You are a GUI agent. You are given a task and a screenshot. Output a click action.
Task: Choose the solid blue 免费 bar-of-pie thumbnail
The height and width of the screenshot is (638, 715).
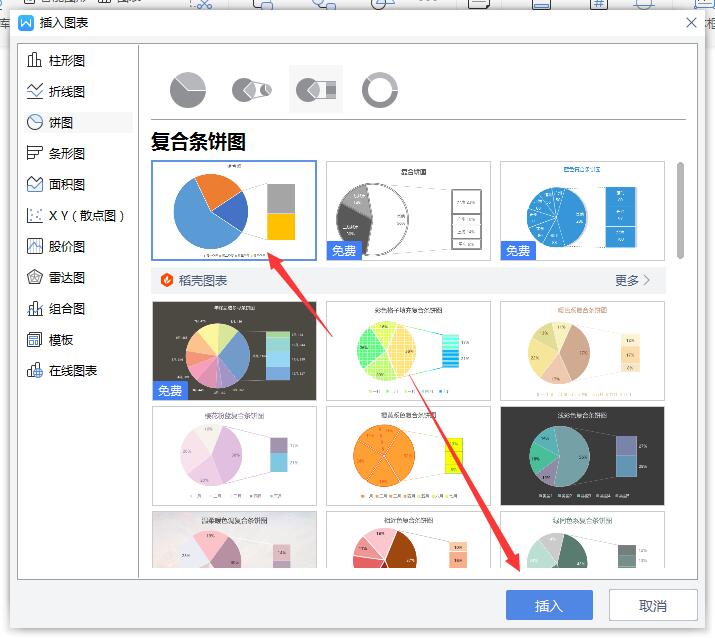point(582,210)
